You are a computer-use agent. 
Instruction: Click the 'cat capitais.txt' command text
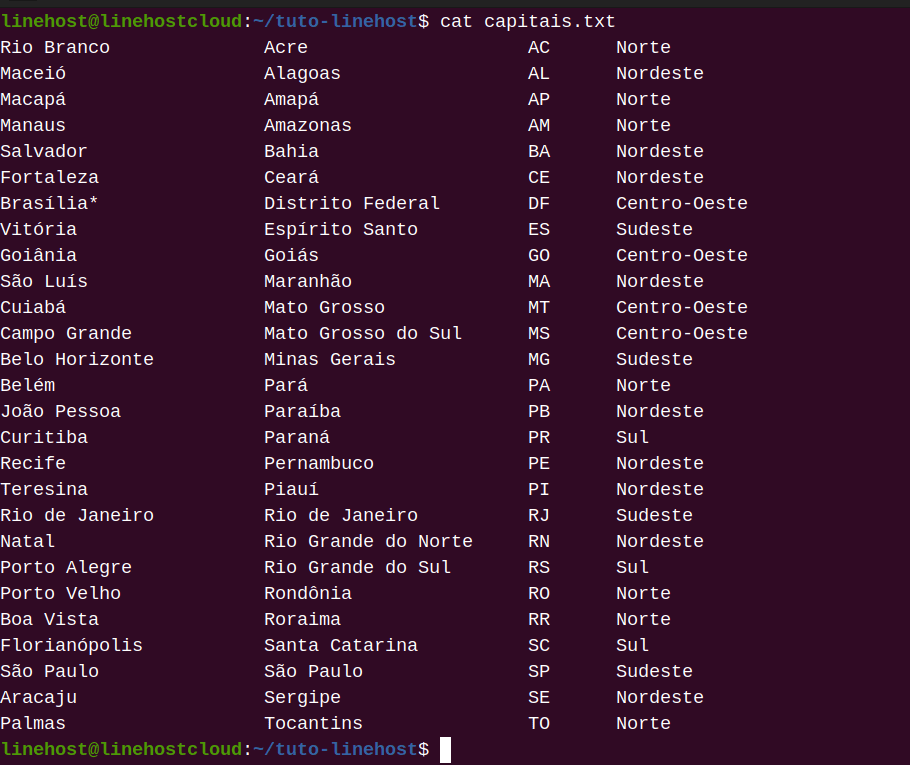(x=528, y=21)
